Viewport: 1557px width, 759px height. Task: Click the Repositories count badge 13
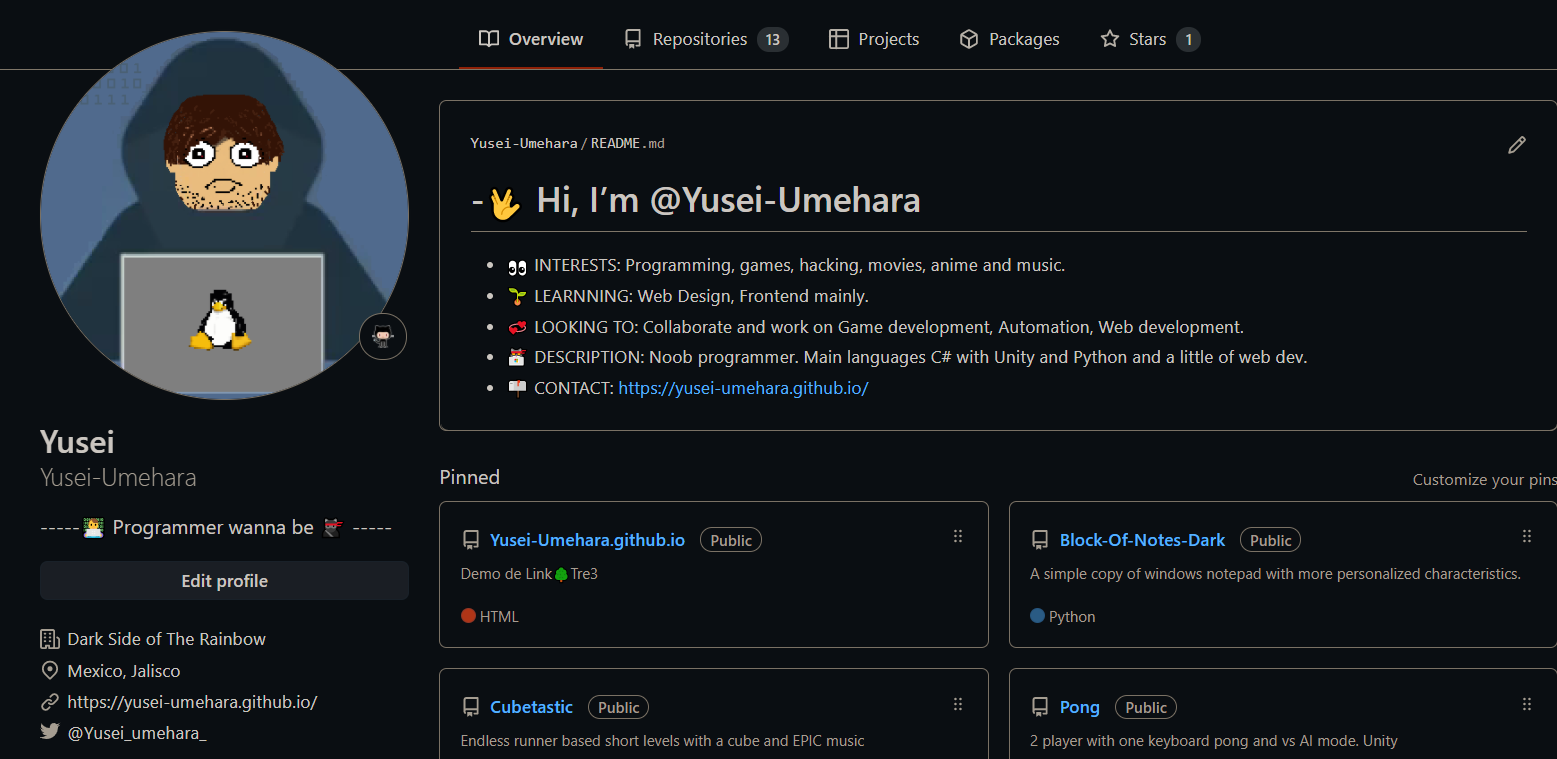pyautogui.click(x=772, y=40)
